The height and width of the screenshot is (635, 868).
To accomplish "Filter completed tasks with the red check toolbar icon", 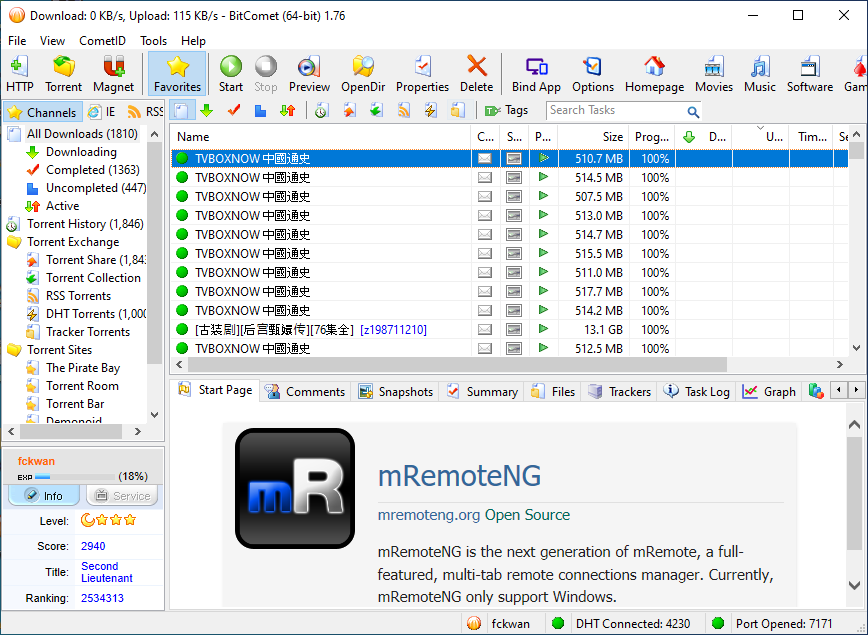I will tap(234, 111).
